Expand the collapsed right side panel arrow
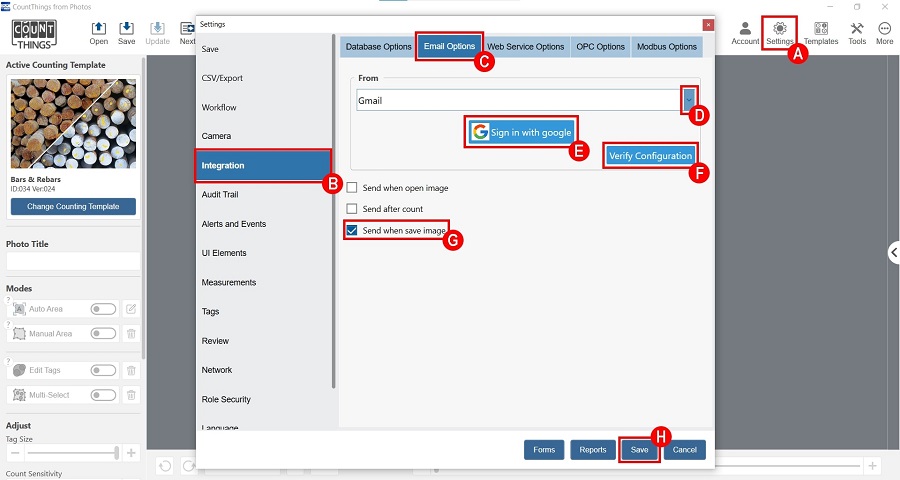 (893, 253)
